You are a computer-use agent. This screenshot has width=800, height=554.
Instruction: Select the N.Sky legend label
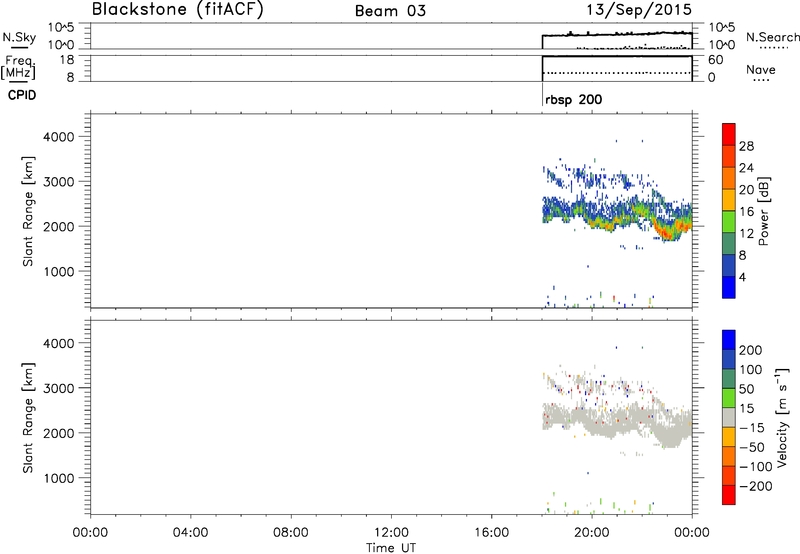click(19, 37)
